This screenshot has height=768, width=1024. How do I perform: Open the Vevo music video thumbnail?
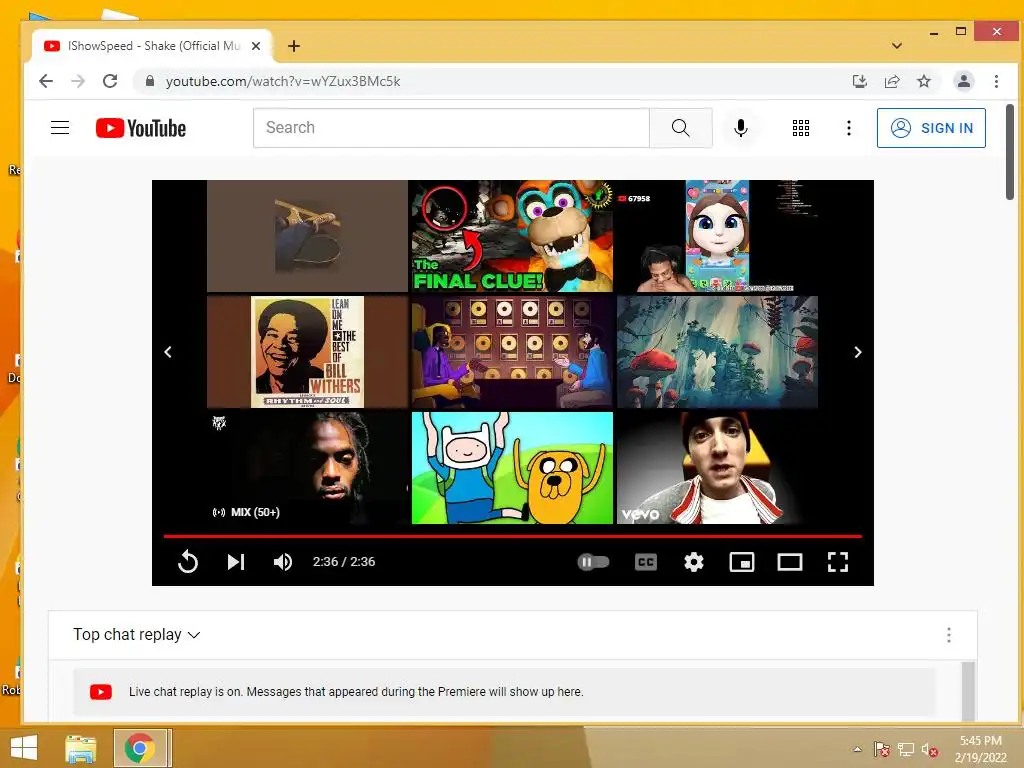717,468
